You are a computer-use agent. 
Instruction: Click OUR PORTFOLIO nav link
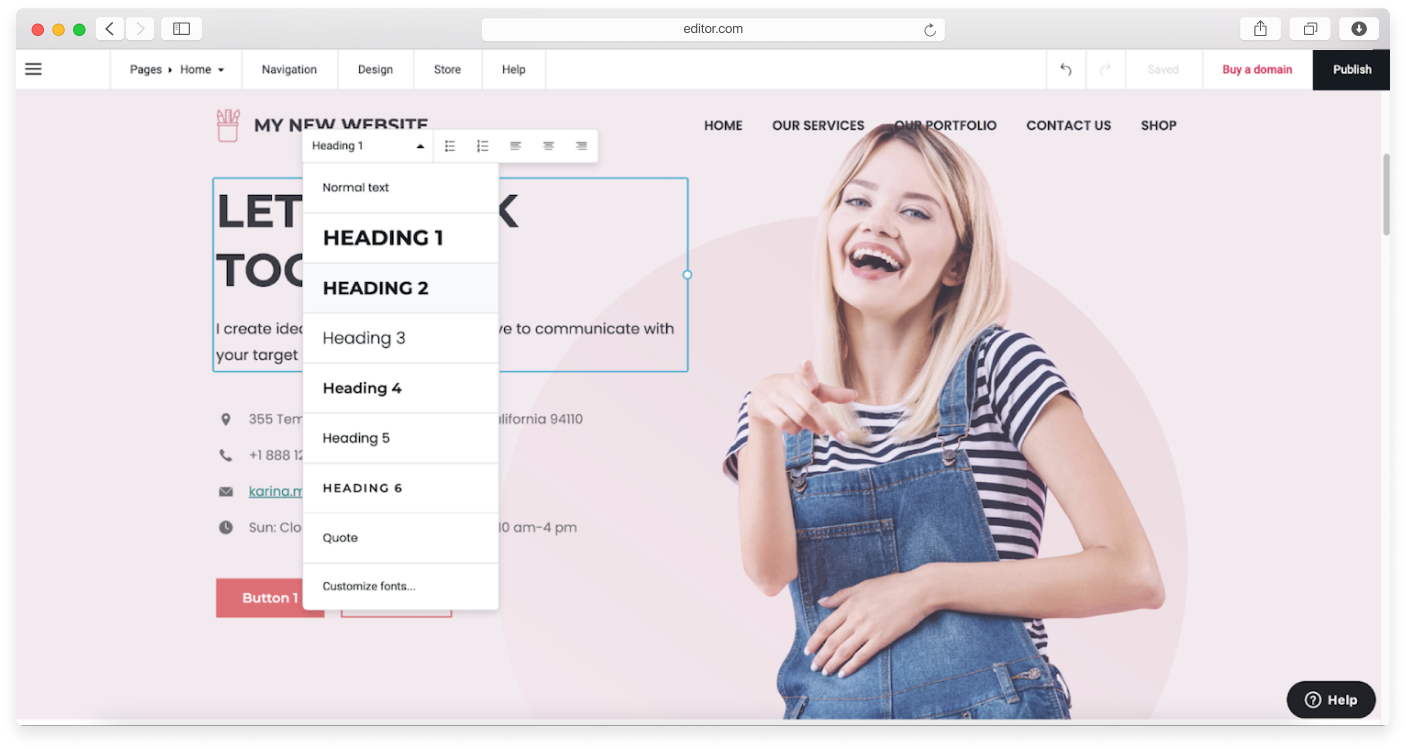click(x=945, y=126)
